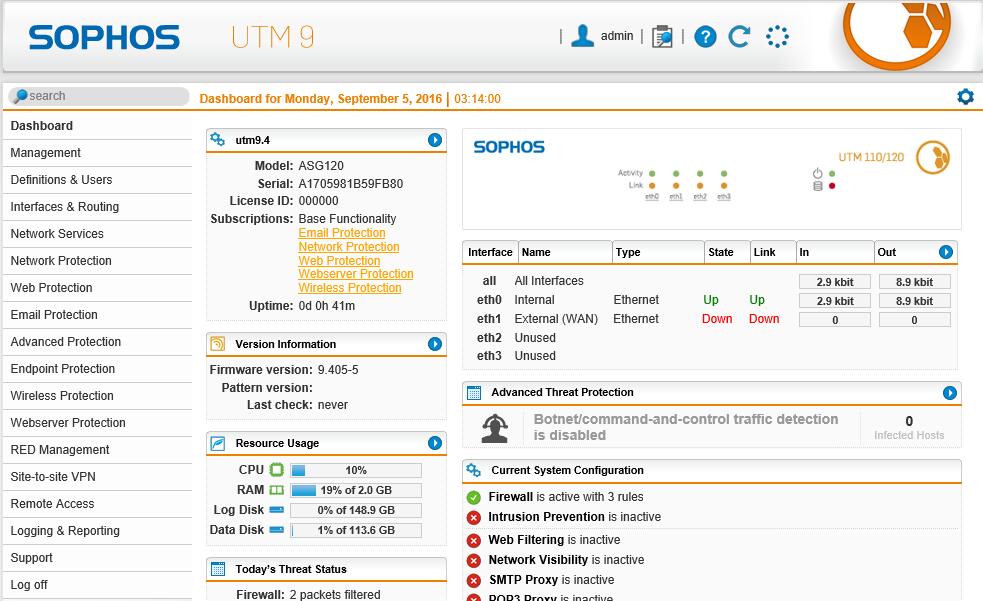The width and height of the screenshot is (983, 601).
Task: Click the firmware version 9.405-5
Action: click(x=338, y=370)
